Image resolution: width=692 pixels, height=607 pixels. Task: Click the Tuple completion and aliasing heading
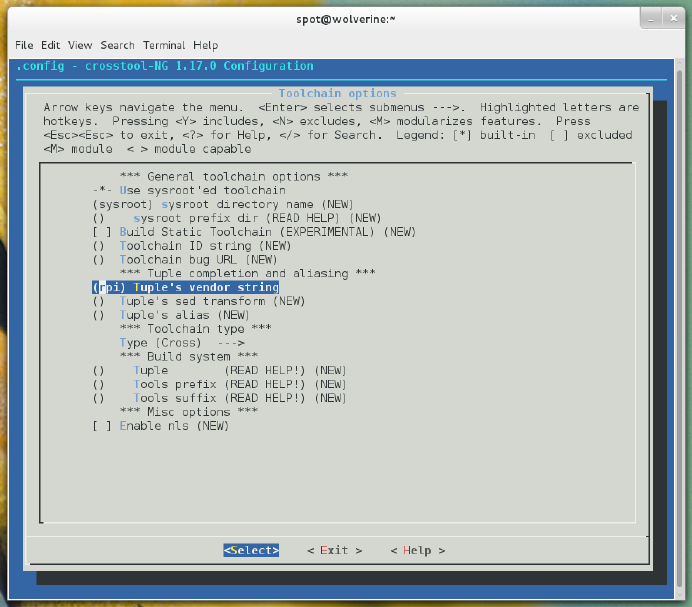click(x=248, y=274)
